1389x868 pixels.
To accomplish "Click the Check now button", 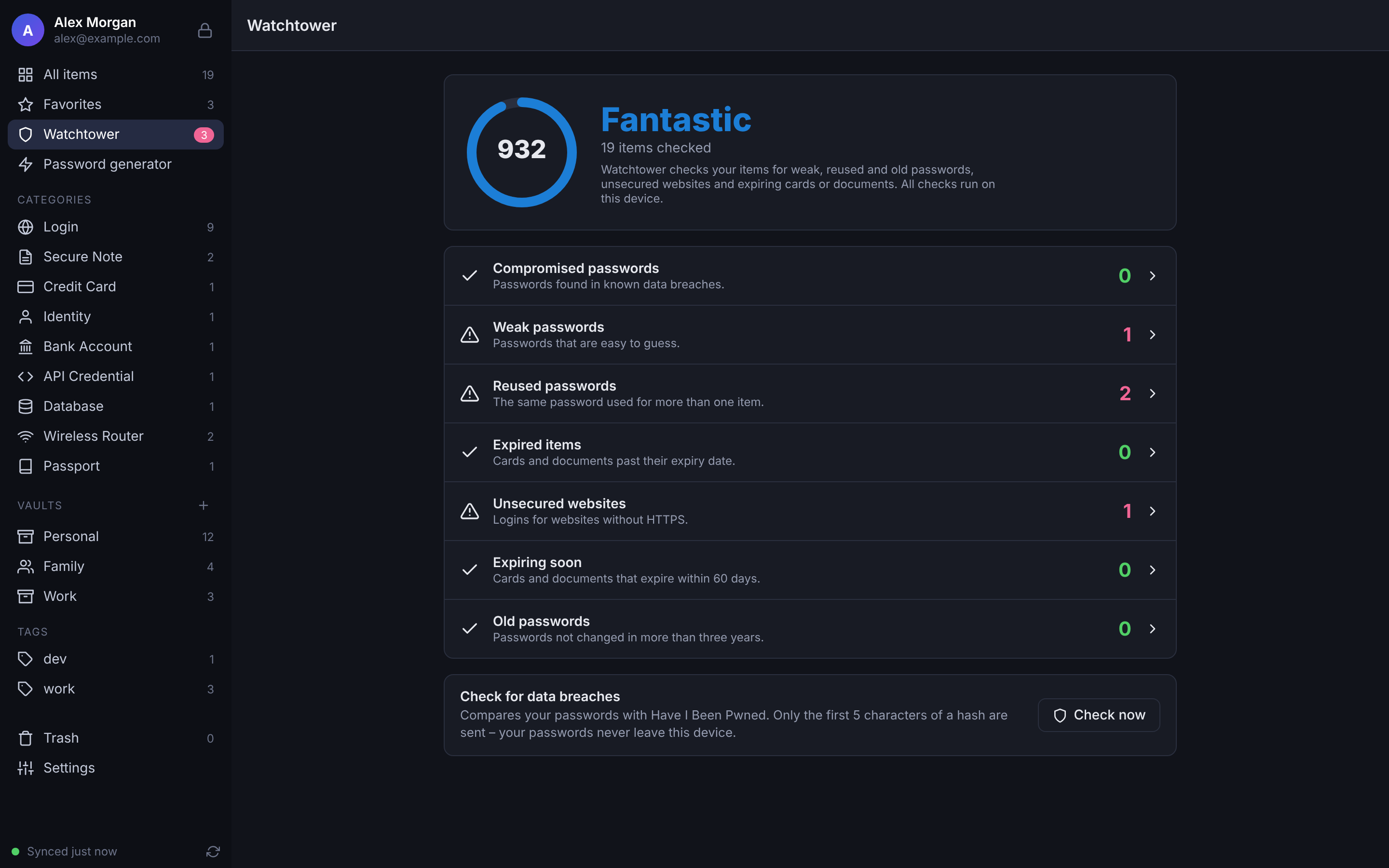I will tap(1099, 715).
